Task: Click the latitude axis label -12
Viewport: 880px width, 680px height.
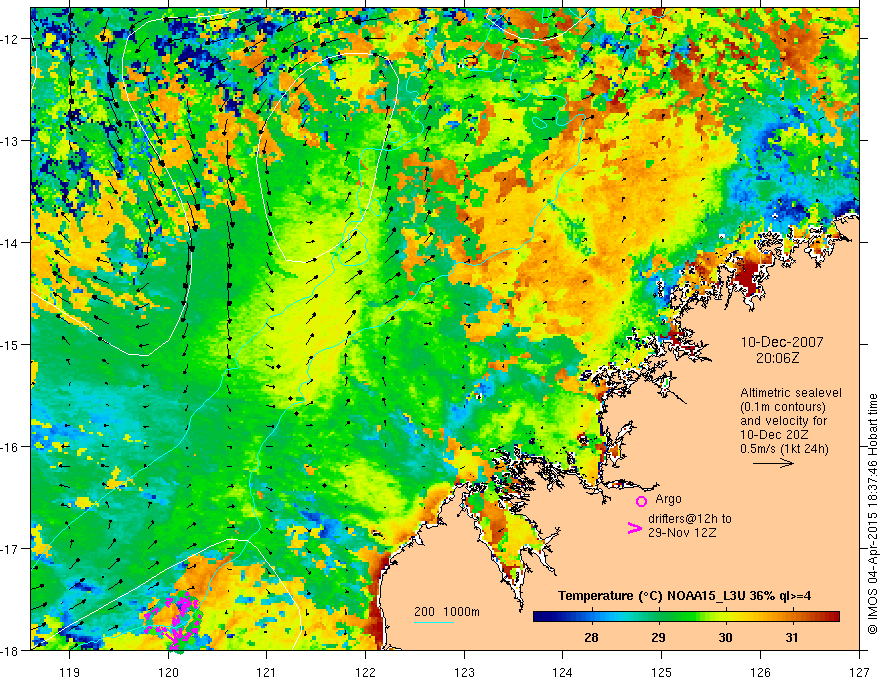Action: click(x=10, y=38)
